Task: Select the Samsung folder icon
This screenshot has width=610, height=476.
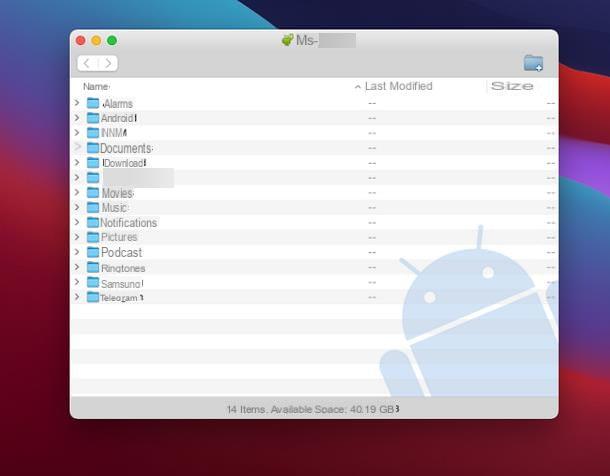Action: [x=93, y=282]
